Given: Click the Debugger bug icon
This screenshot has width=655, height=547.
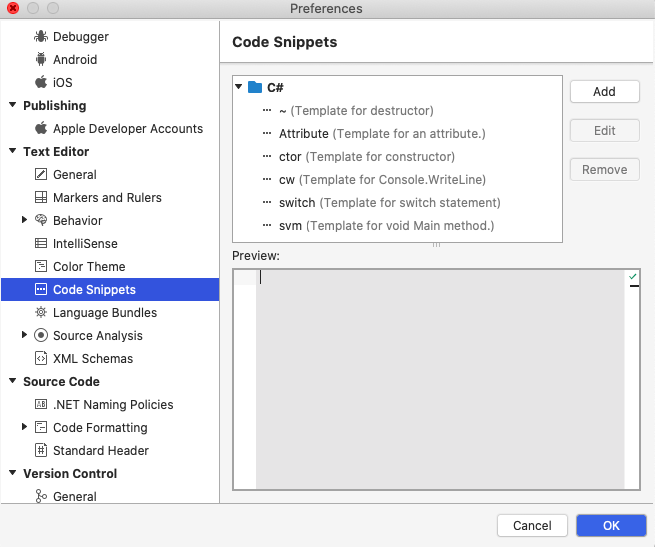Looking at the screenshot, I should point(41,37).
